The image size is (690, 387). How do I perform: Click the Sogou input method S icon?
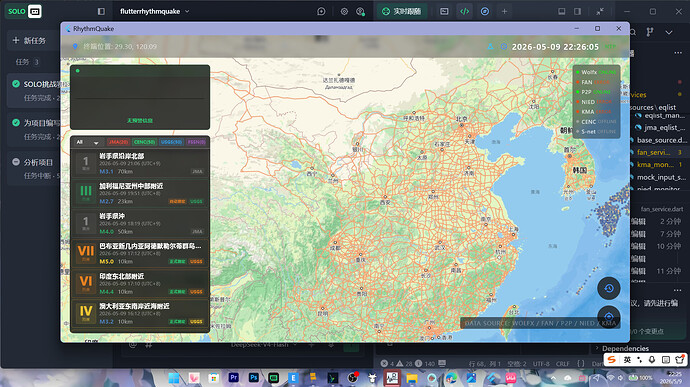click(x=611, y=360)
